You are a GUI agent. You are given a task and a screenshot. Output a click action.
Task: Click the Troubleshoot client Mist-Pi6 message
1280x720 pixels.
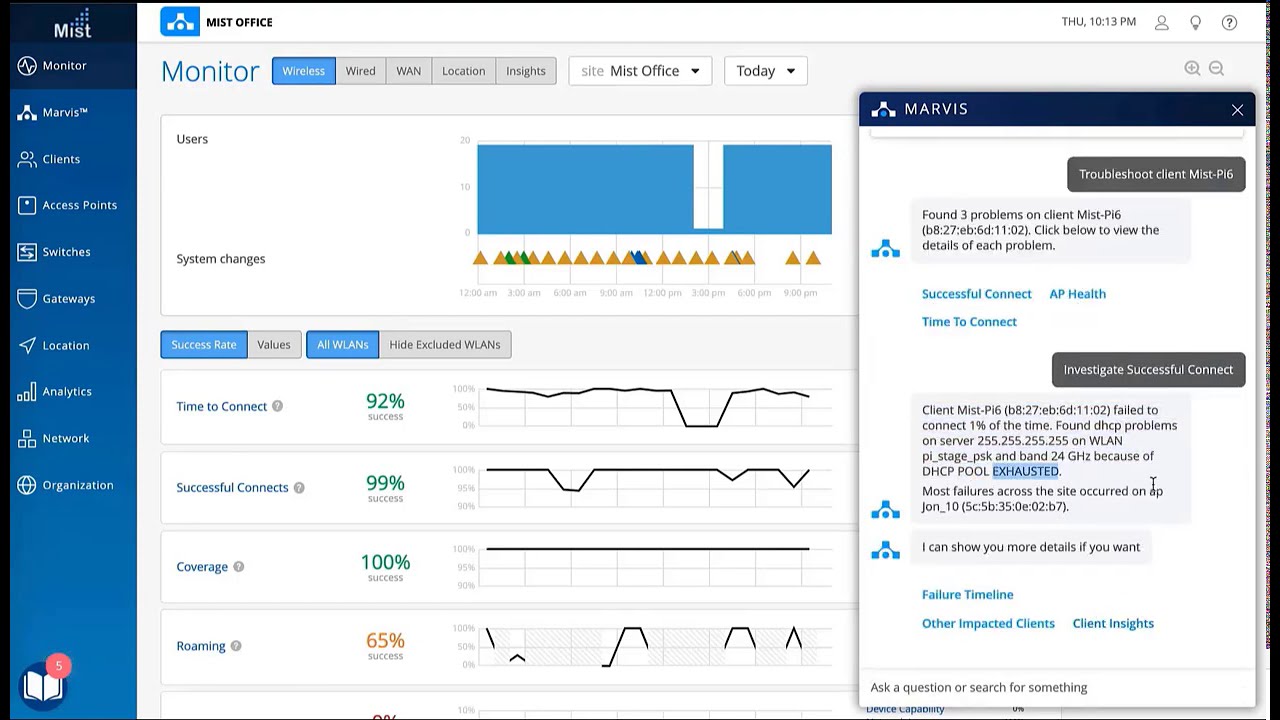click(x=1156, y=174)
